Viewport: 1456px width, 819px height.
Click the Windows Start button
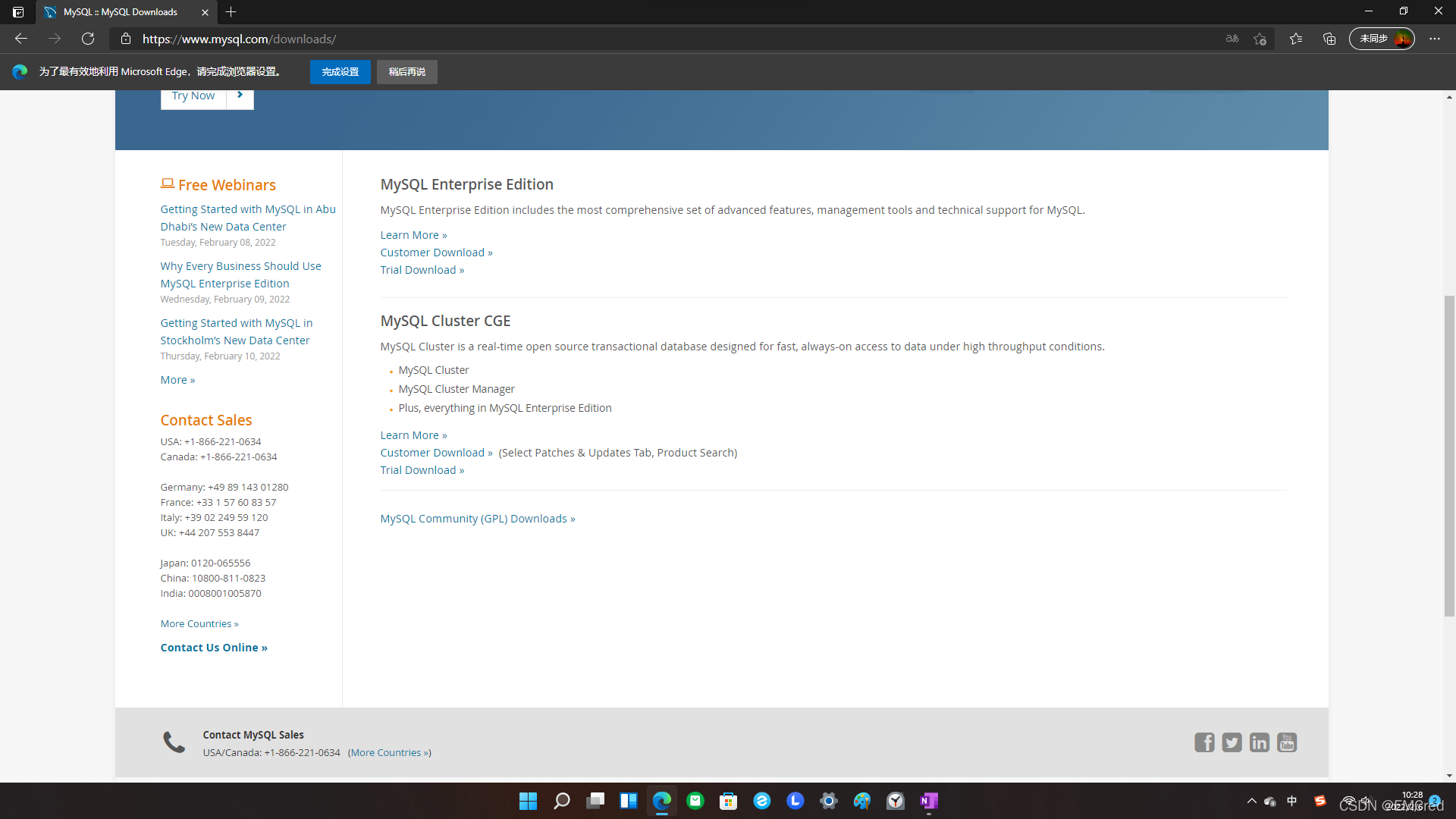(528, 801)
